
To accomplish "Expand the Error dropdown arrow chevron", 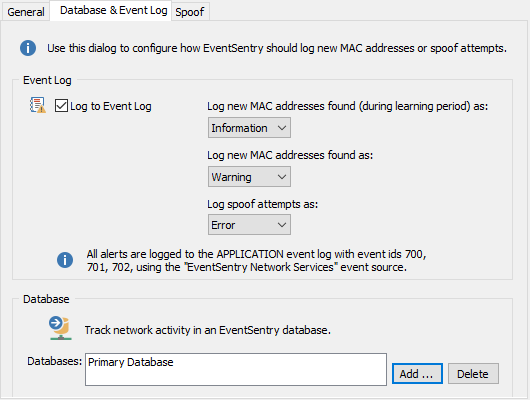I will tap(282, 225).
